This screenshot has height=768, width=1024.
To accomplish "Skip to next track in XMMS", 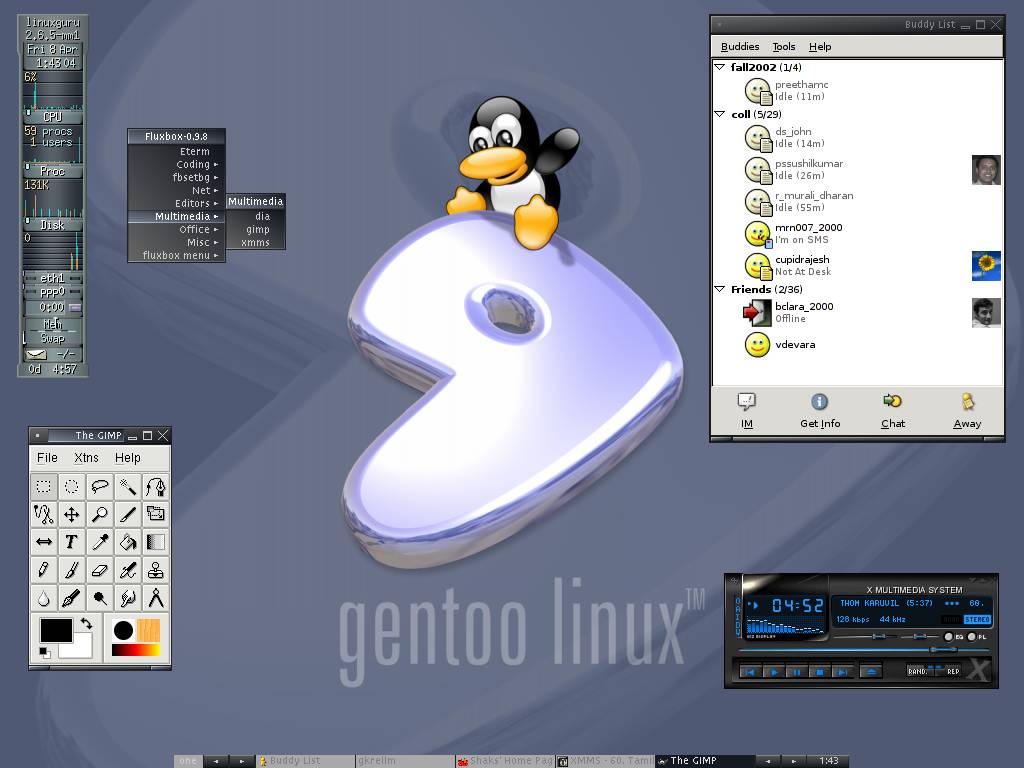I will [842, 671].
